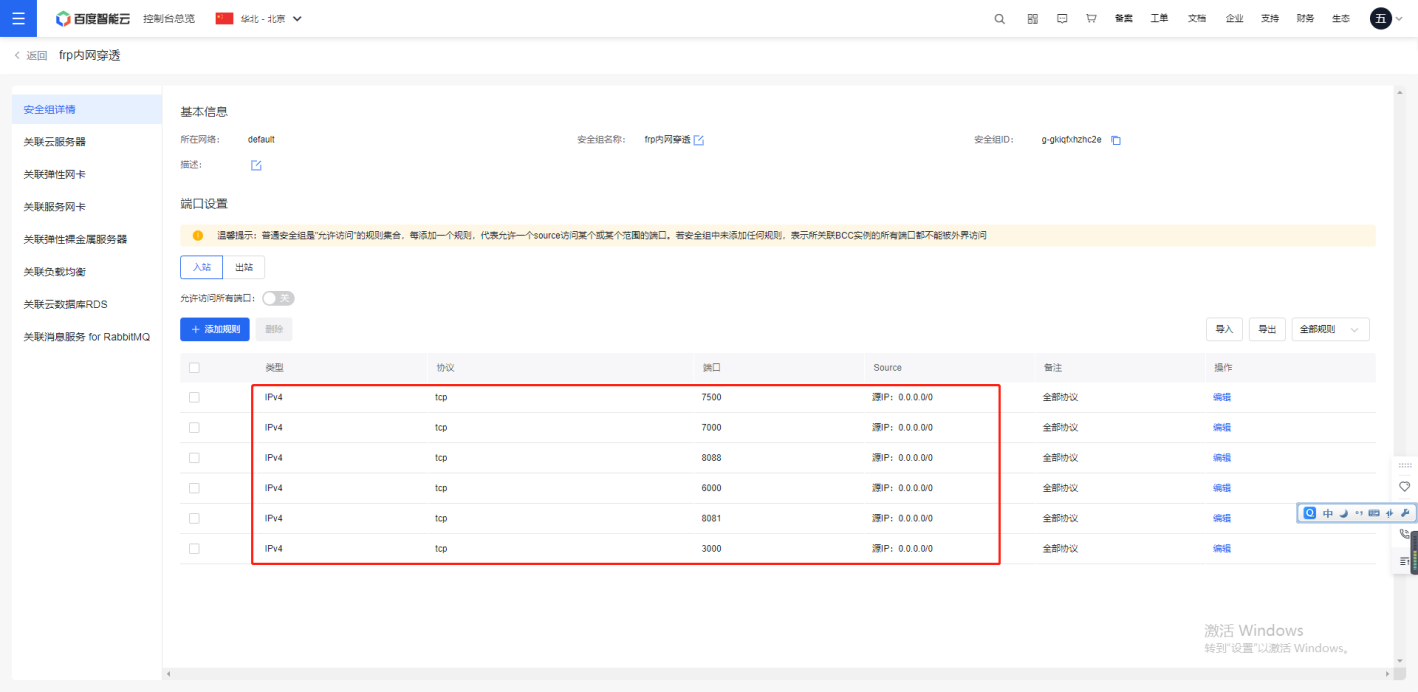The image size is (1418, 692).
Task: Click the search magnifier icon
Action: [999, 19]
